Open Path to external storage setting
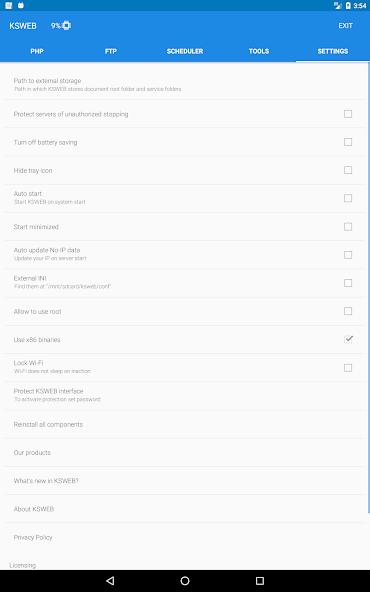Screen dimensions: 370x592 185,85
